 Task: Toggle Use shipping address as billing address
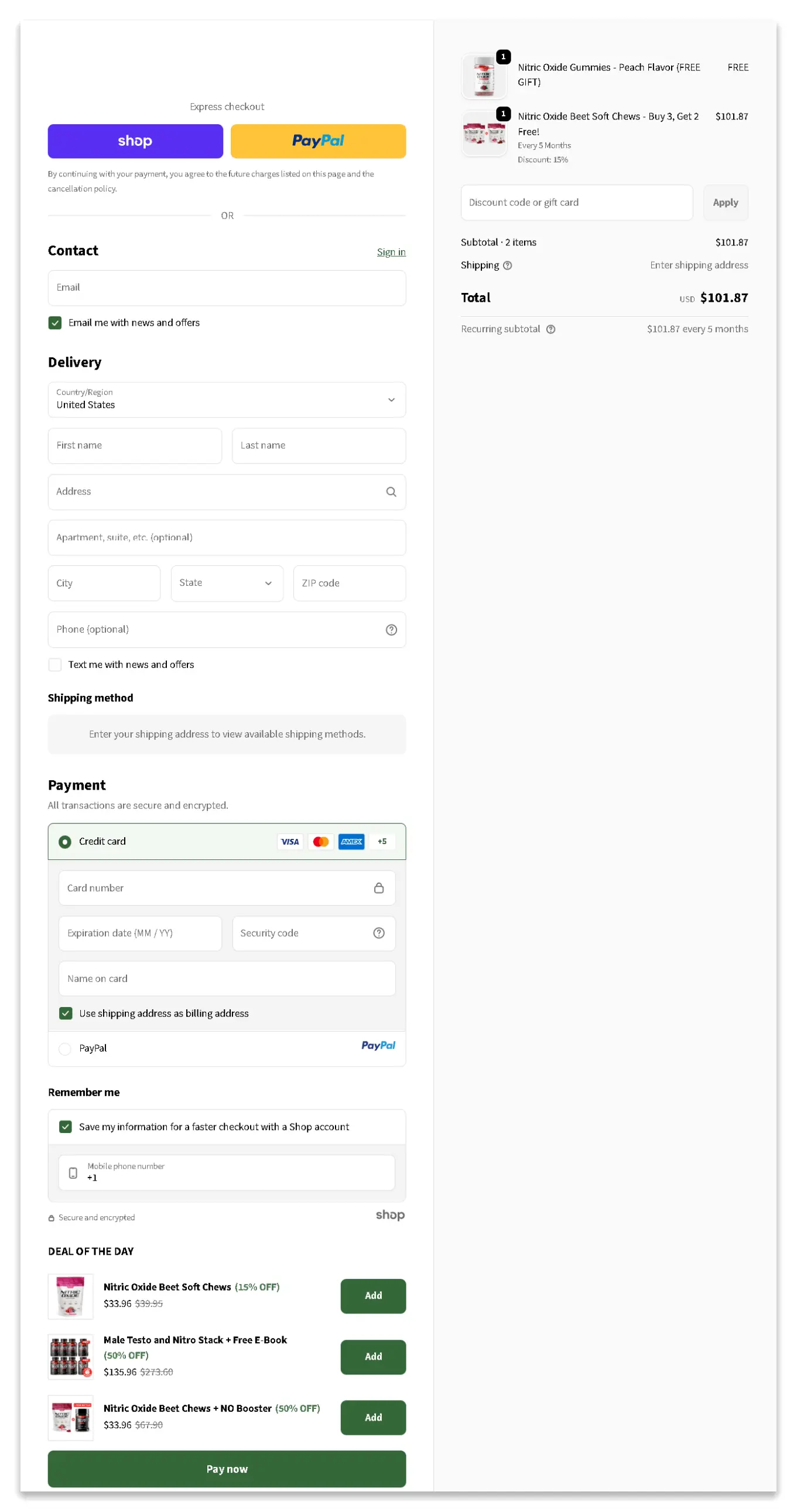(x=66, y=1013)
